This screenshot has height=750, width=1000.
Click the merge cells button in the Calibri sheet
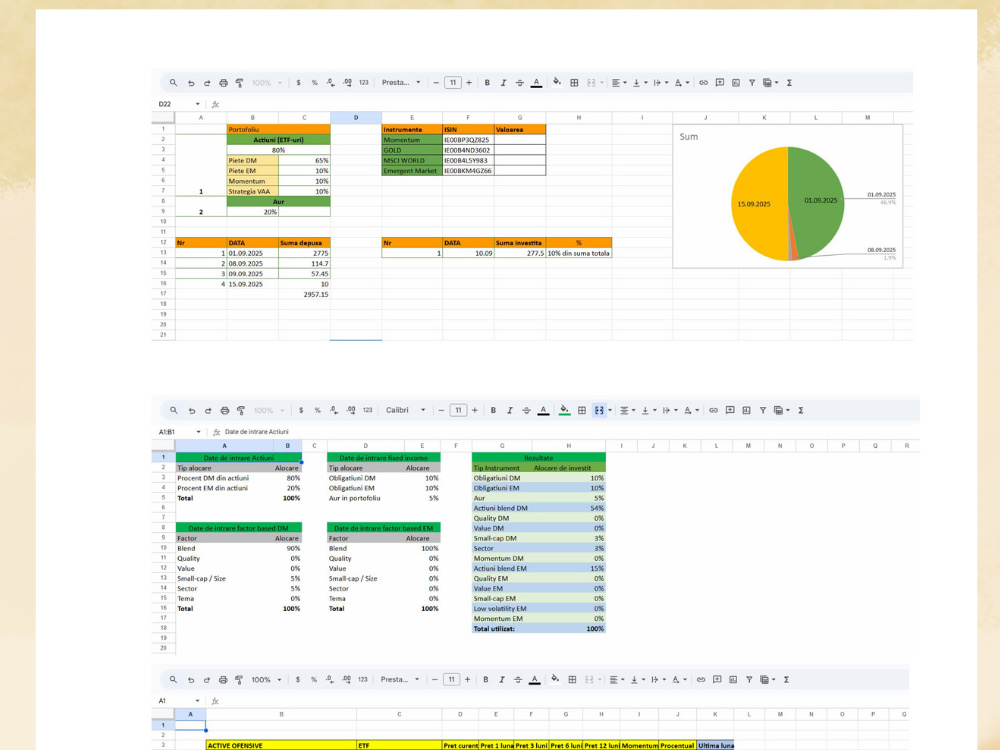click(599, 411)
